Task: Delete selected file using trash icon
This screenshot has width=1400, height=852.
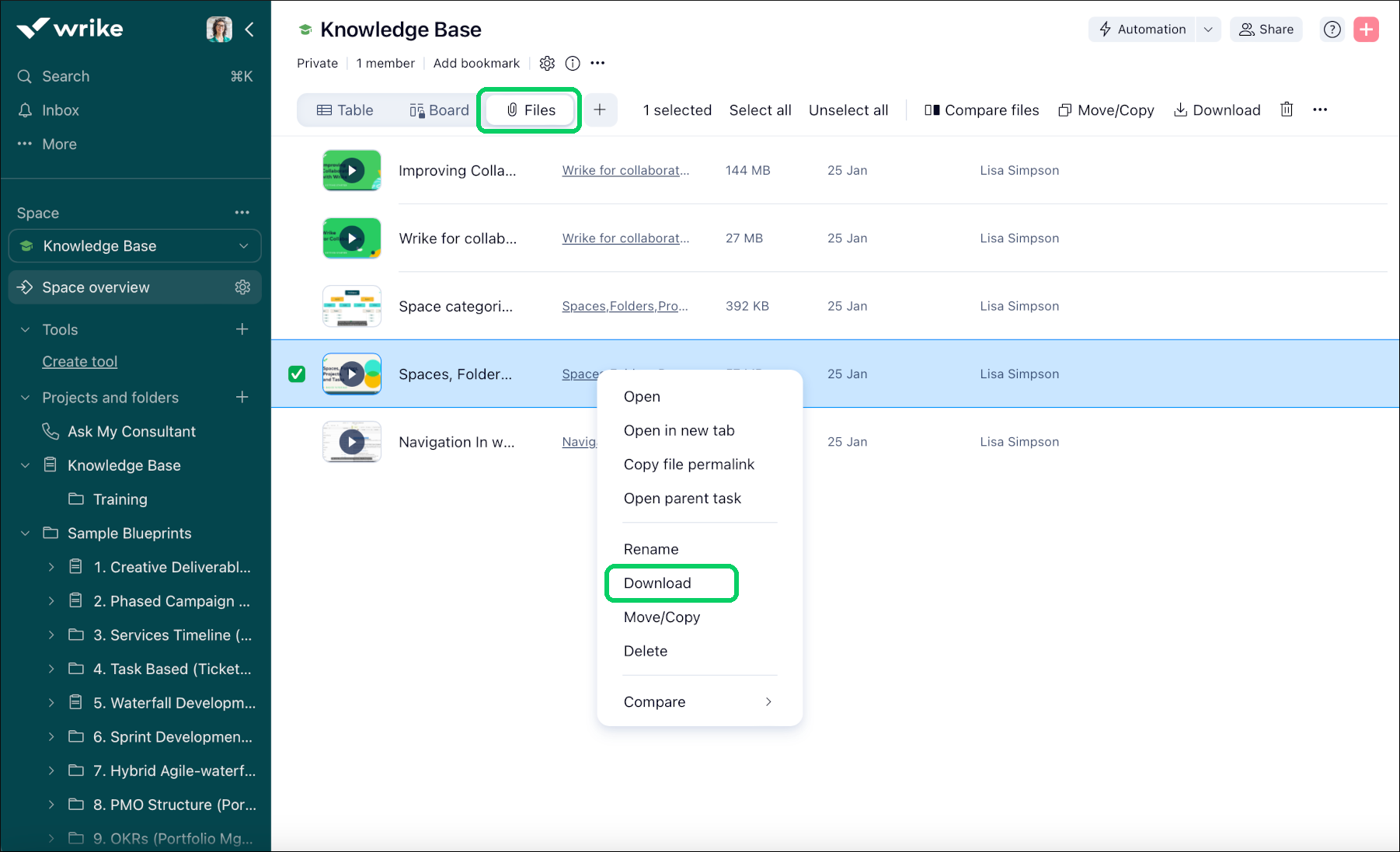Action: click(1287, 110)
